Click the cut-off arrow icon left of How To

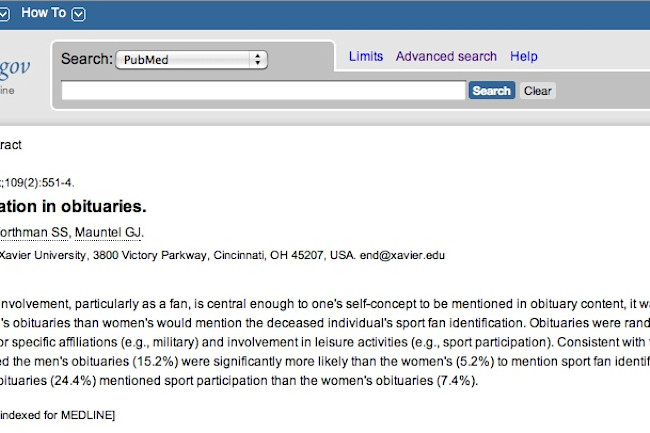[4, 15]
